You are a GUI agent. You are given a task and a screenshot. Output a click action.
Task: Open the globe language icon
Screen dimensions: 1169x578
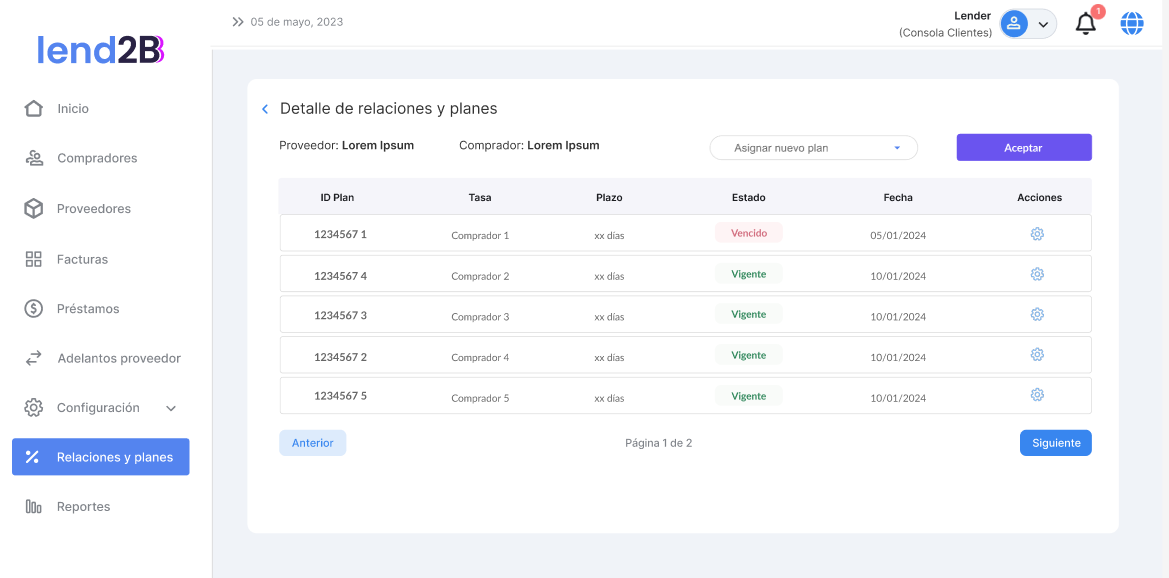click(x=1131, y=24)
